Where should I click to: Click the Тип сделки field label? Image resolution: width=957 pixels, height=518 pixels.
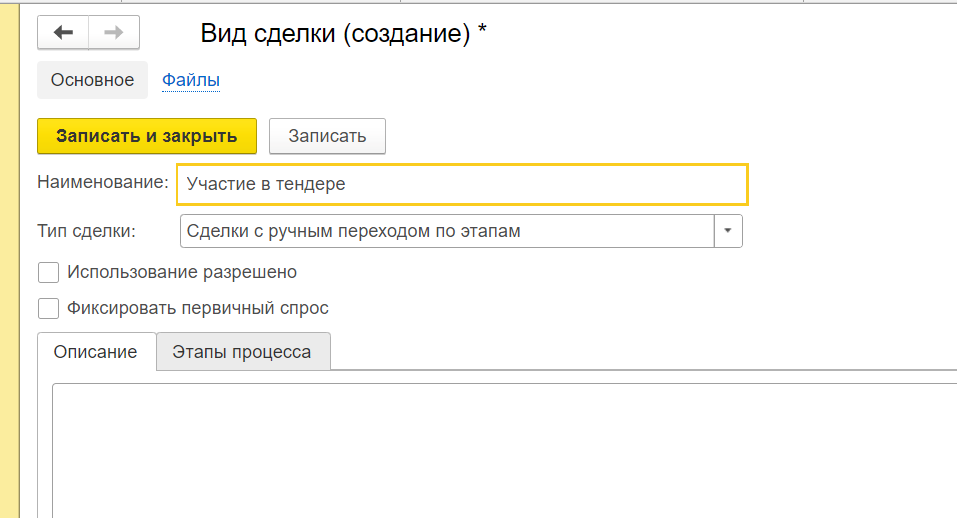(x=86, y=231)
